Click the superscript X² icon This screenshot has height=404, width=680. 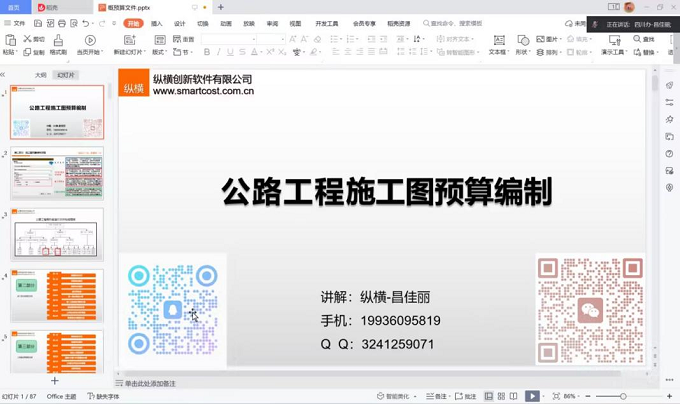(270, 52)
